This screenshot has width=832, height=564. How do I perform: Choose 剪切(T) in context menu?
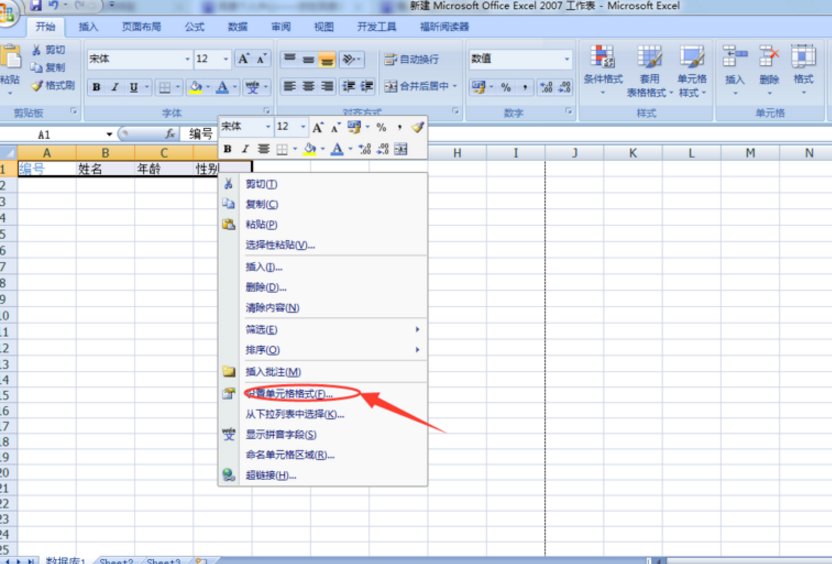[x=323, y=184]
